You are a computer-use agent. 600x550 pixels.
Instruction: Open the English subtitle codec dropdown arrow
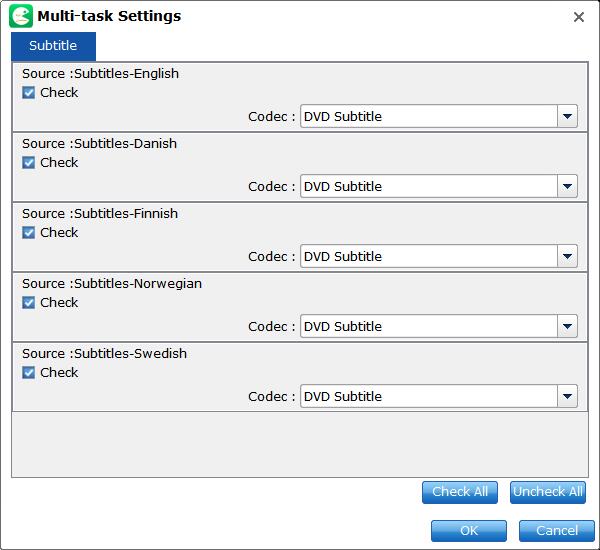point(567,116)
